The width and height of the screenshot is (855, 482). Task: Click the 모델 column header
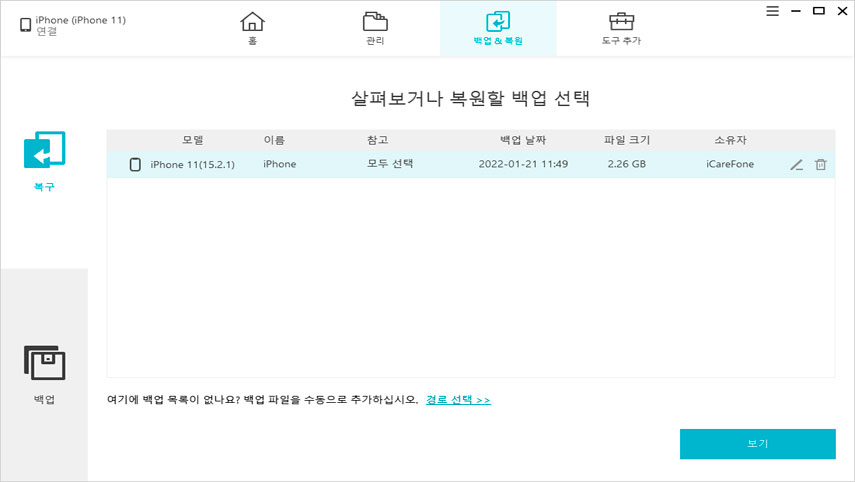[193, 140]
